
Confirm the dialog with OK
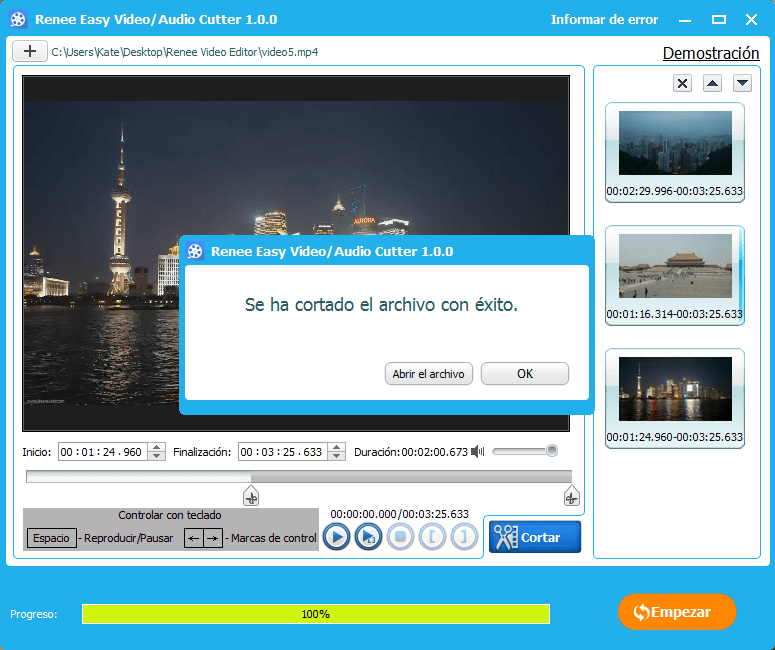click(525, 374)
